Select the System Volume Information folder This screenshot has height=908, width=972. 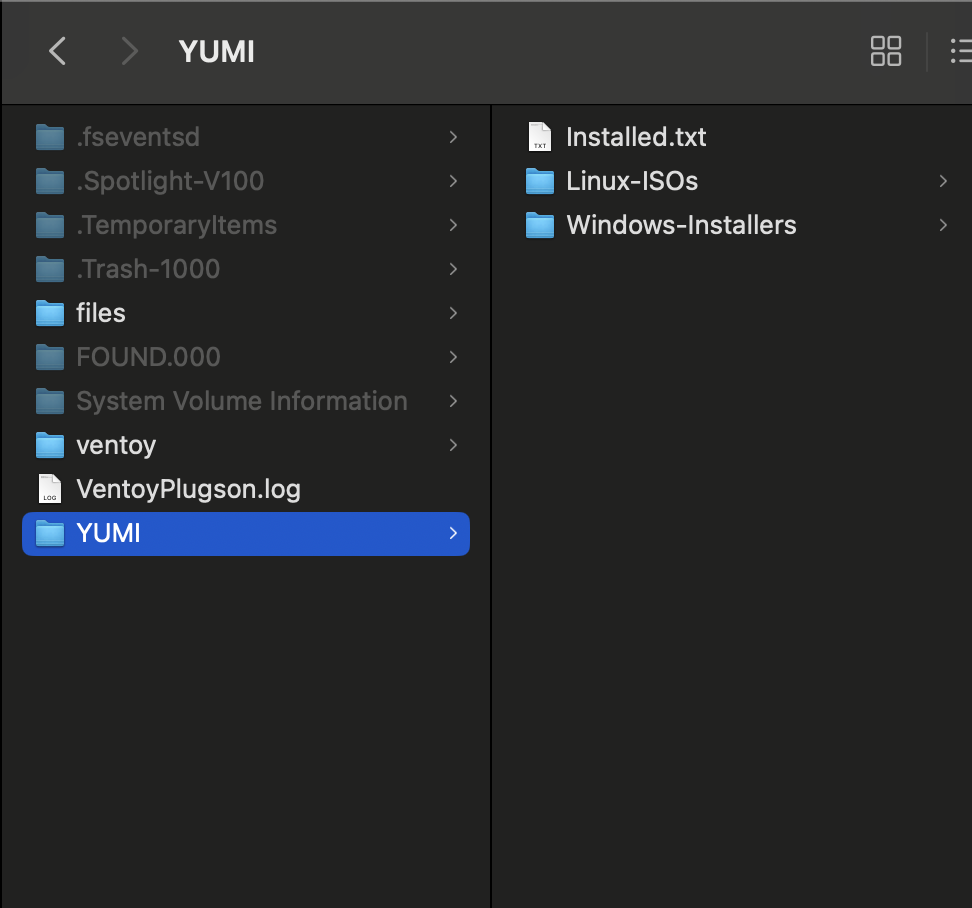click(245, 401)
